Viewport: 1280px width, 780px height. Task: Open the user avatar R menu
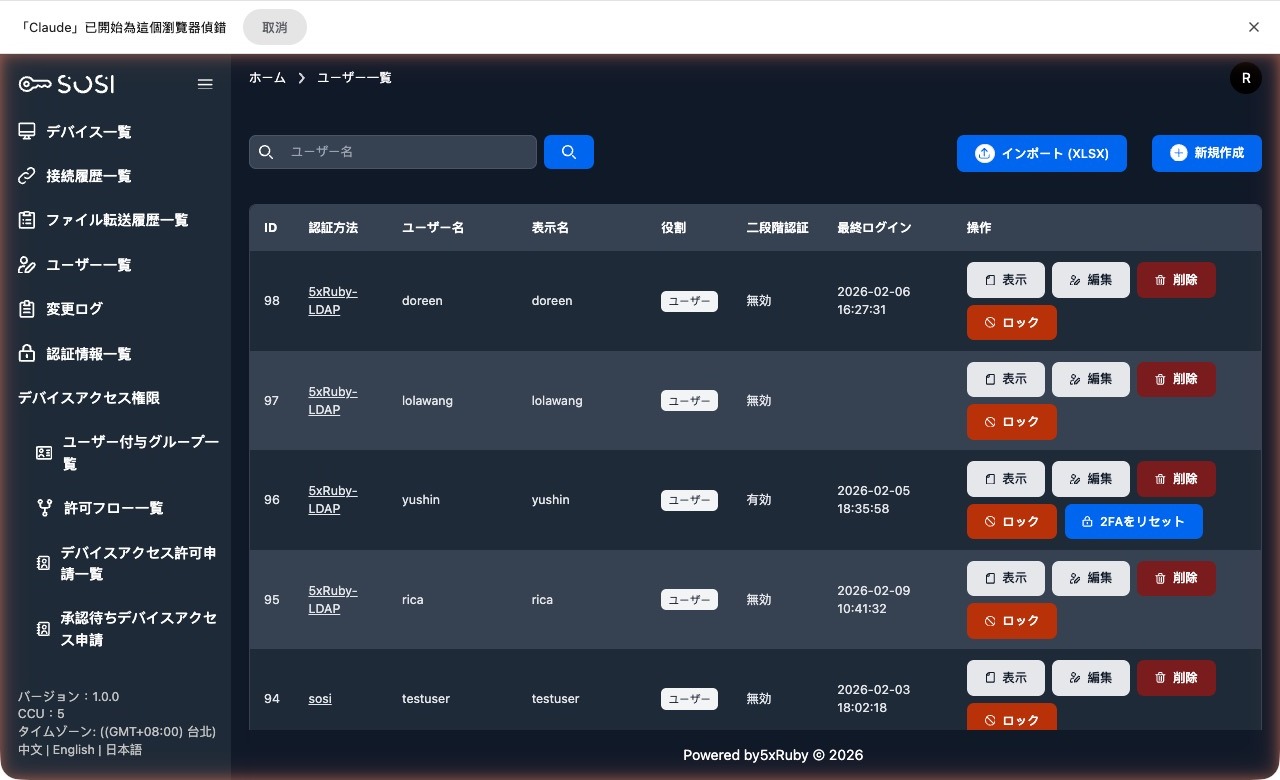pyautogui.click(x=1245, y=78)
